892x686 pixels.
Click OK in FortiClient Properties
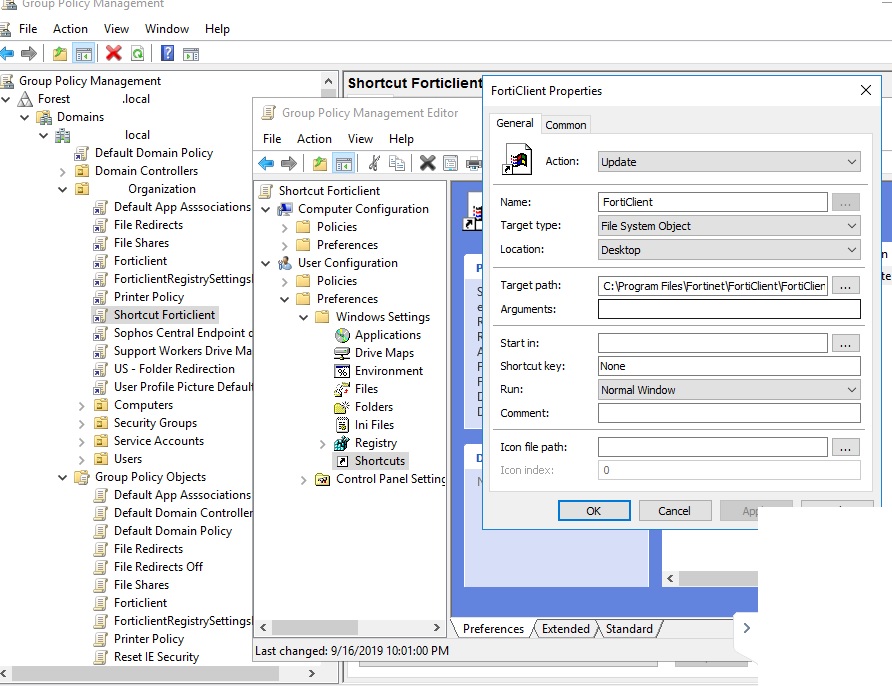pyautogui.click(x=594, y=511)
